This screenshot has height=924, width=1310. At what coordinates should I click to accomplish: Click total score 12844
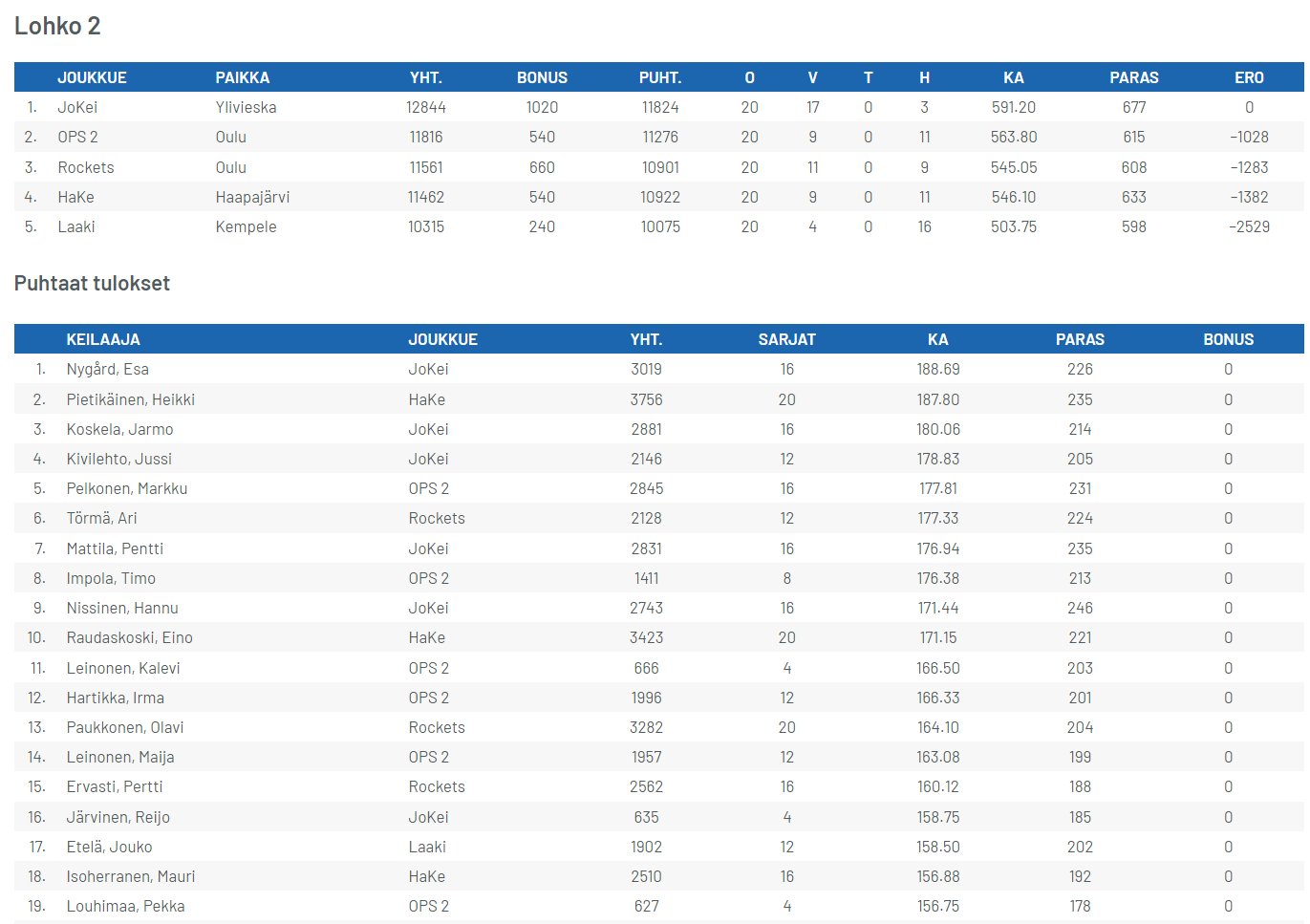pyautogui.click(x=426, y=107)
